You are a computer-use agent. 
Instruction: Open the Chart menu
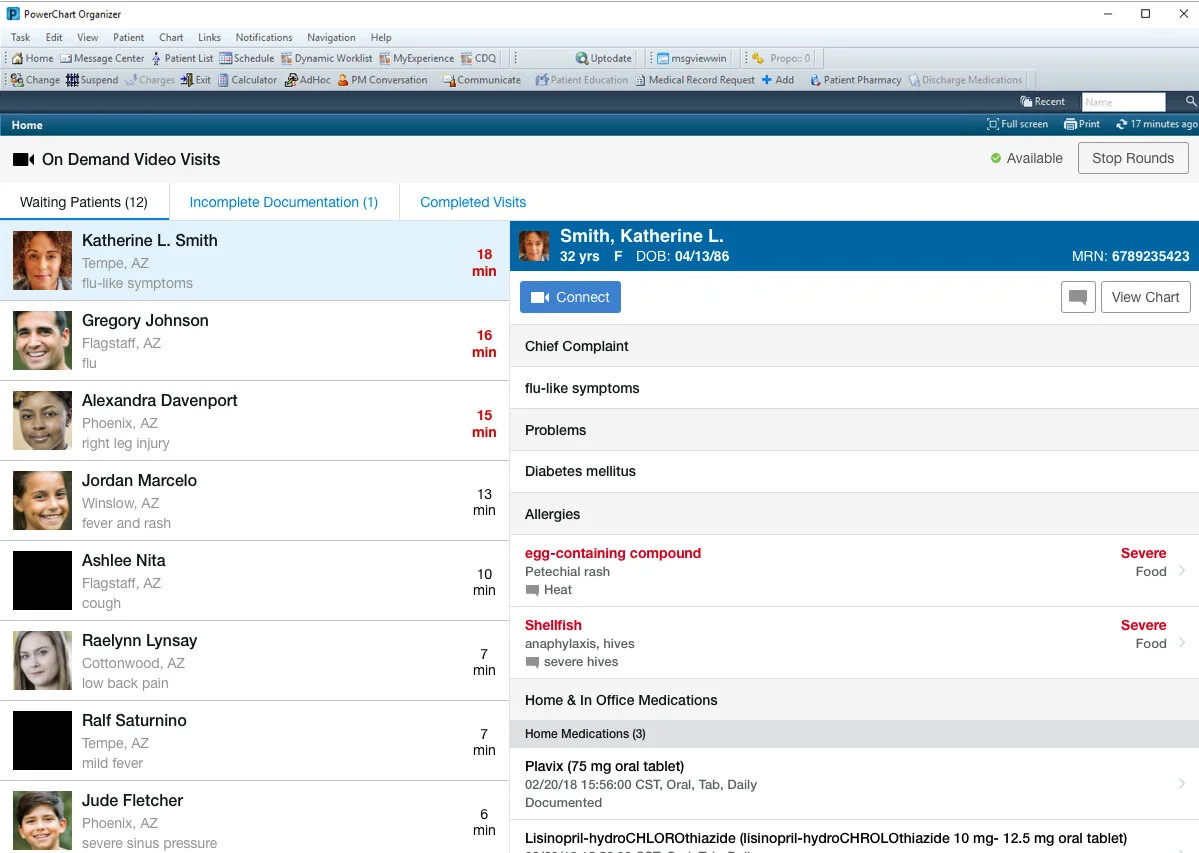coord(171,37)
